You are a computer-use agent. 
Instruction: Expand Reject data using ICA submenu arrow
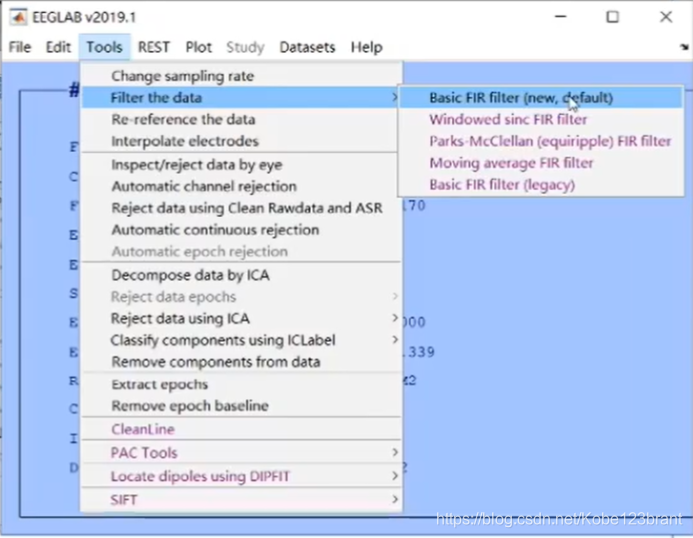[x=394, y=318]
